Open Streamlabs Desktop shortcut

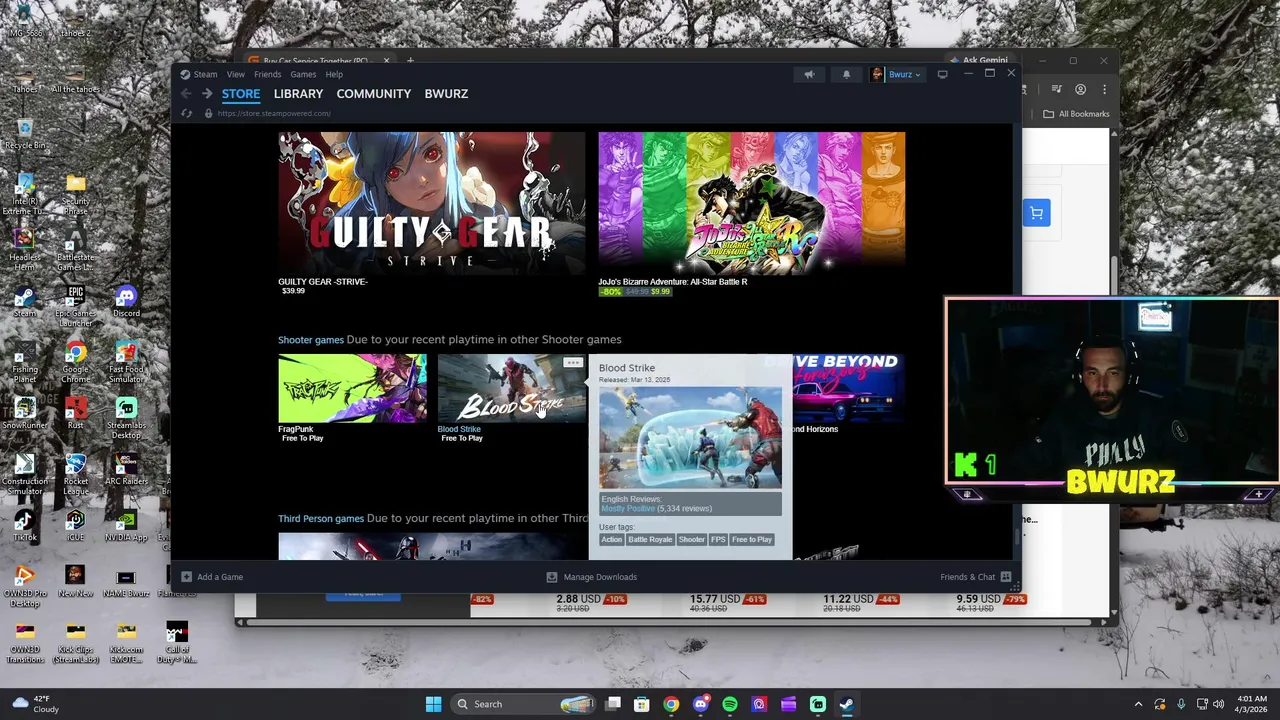126,417
